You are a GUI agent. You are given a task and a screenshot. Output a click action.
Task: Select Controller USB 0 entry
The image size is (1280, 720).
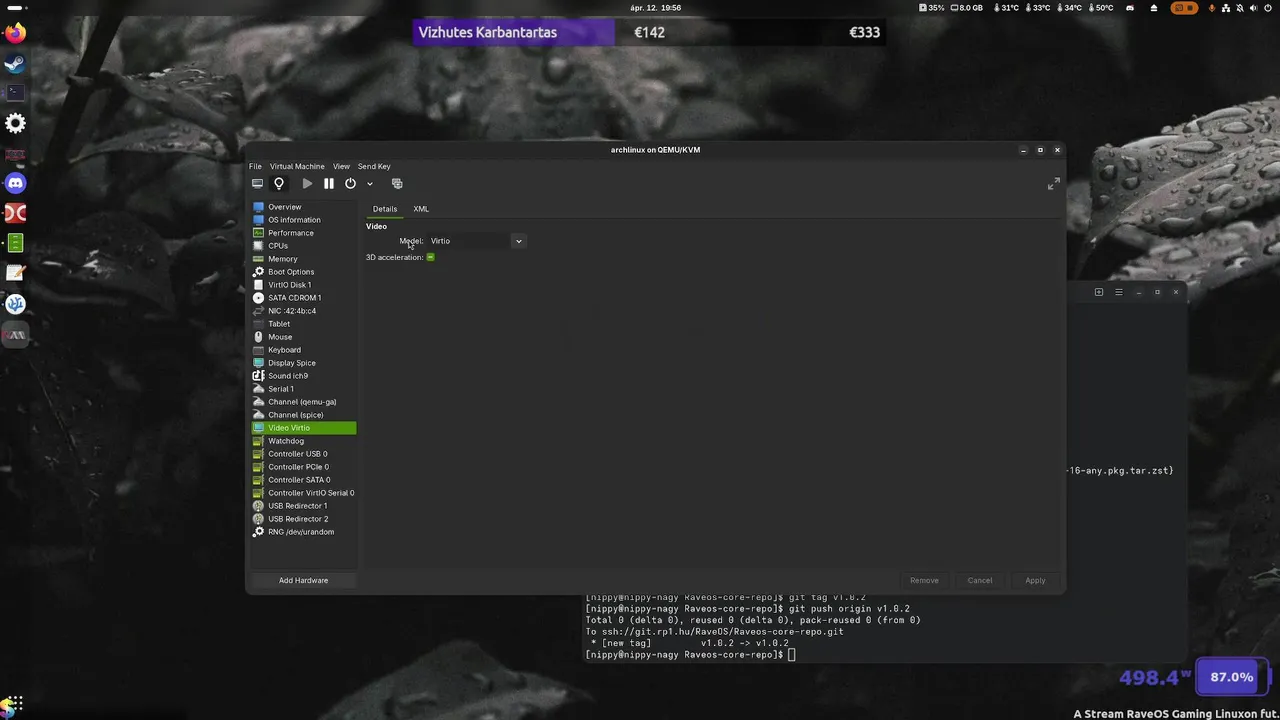point(303,454)
